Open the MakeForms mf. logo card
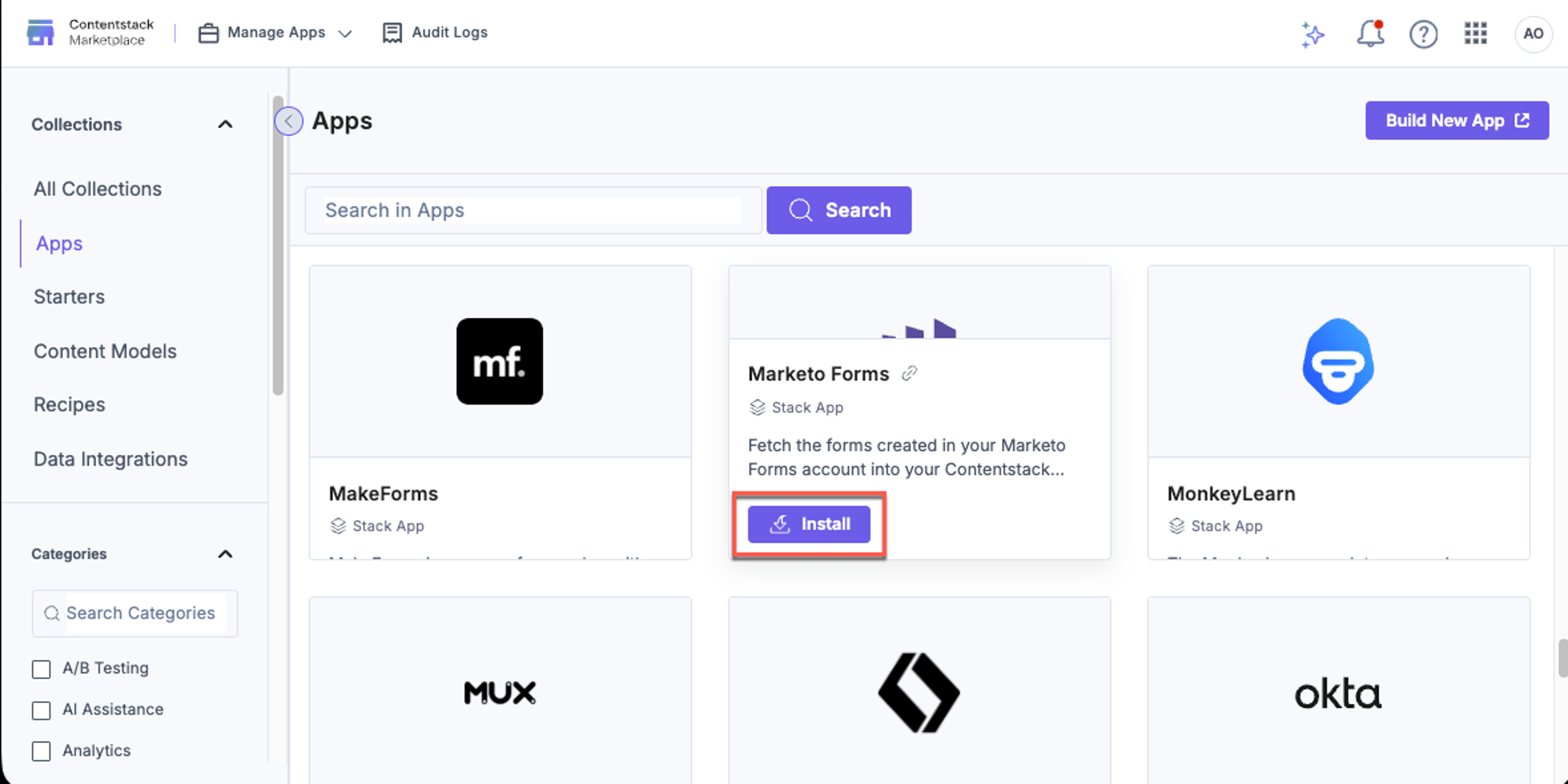1568x784 pixels. coord(500,361)
